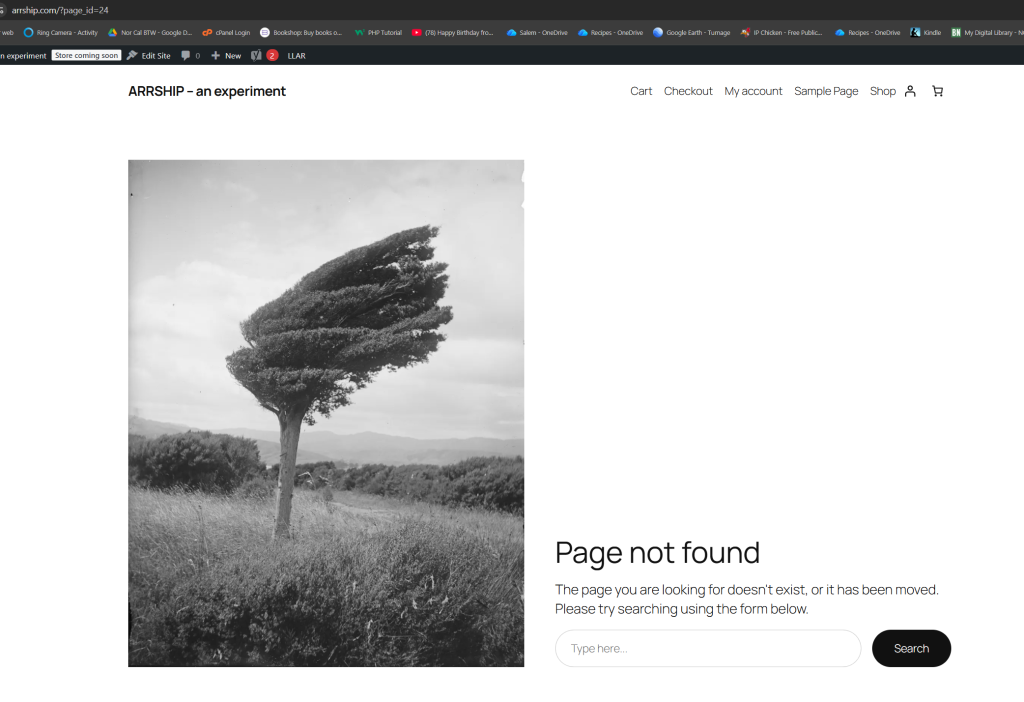Go to the Checkout page link

[688, 91]
